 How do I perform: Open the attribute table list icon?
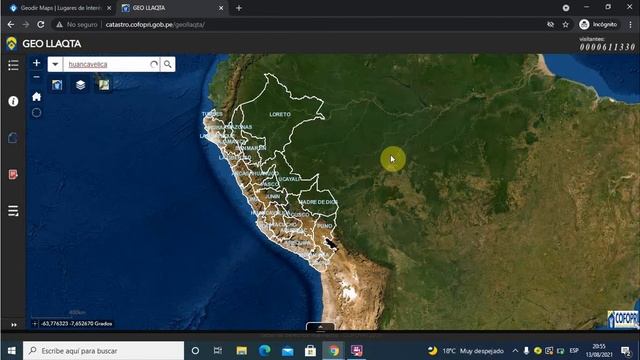click(x=13, y=211)
